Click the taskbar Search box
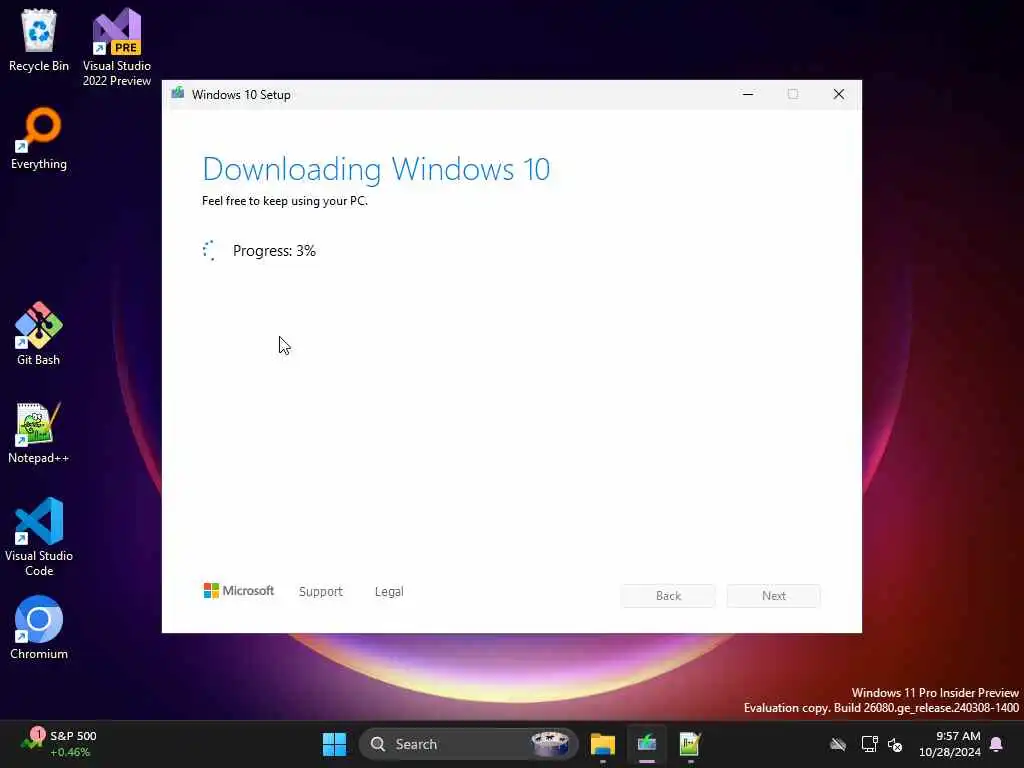Viewport: 1024px width, 768px height. pos(468,744)
